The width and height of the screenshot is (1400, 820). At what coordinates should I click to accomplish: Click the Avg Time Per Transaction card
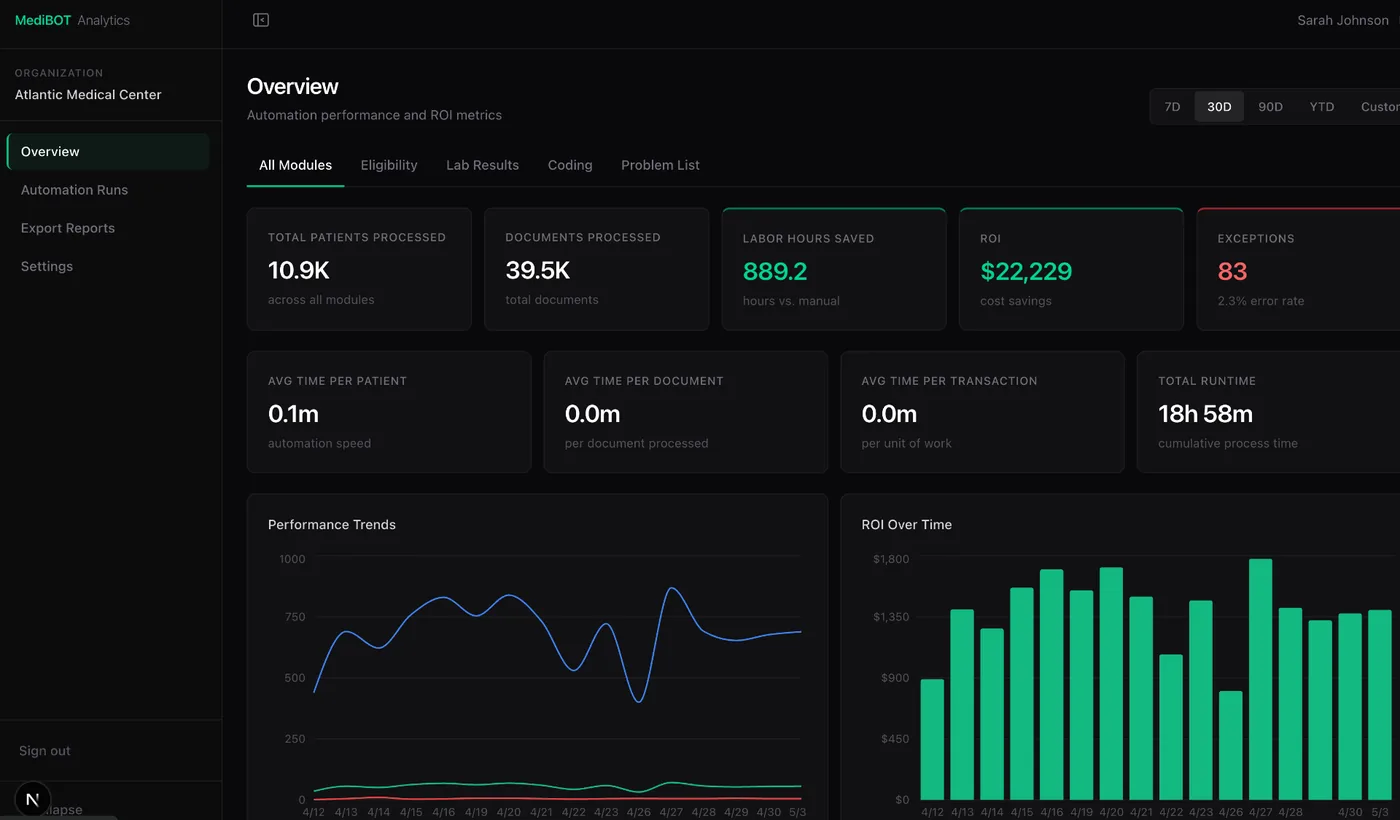(982, 412)
